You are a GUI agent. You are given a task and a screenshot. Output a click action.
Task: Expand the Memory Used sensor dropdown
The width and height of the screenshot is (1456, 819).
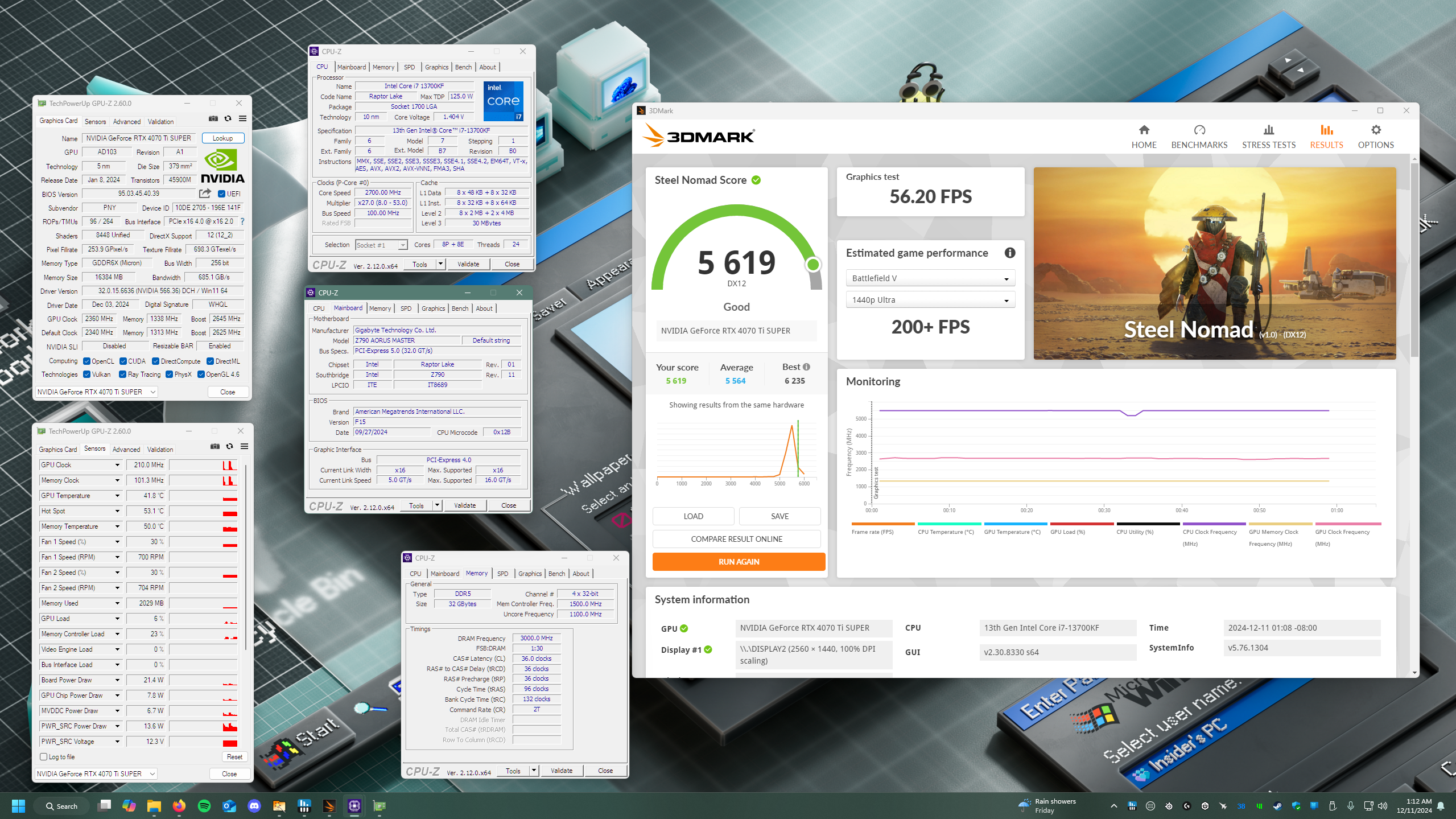[117, 603]
